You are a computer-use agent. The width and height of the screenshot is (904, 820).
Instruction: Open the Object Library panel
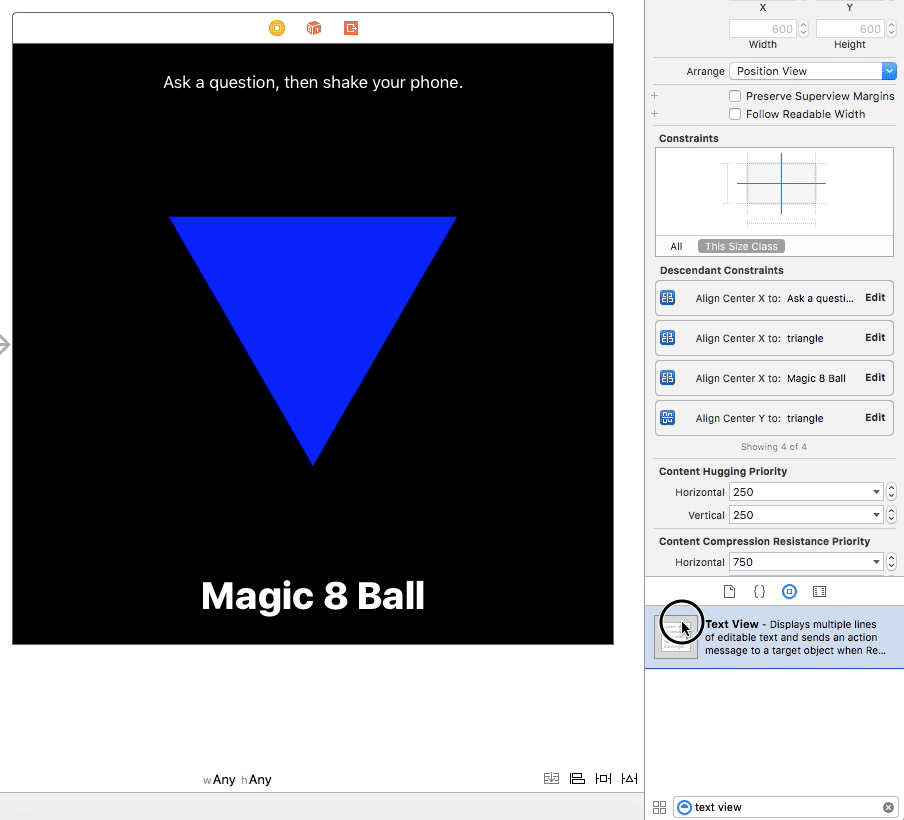[789, 591]
